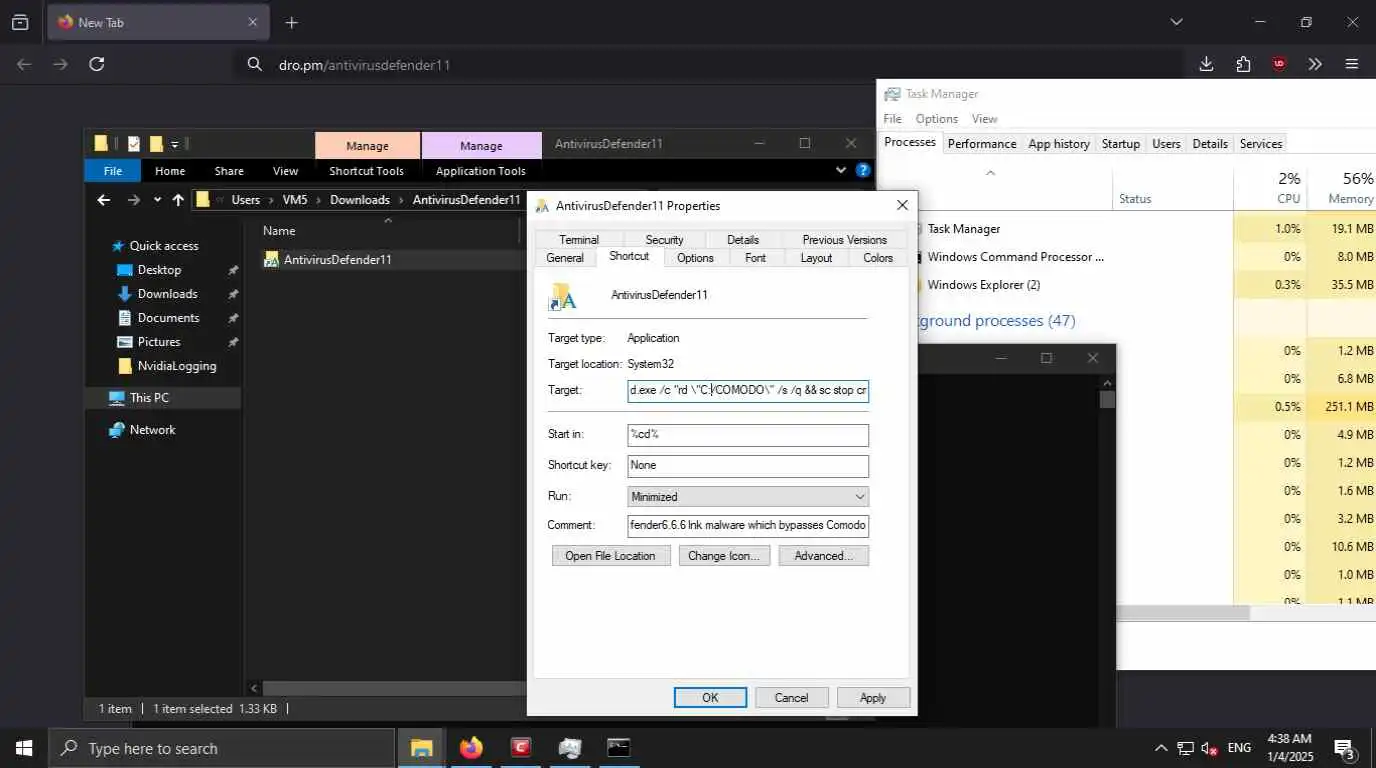This screenshot has width=1376, height=768.
Task: Open Task Manager Options menu
Action: [x=936, y=119]
